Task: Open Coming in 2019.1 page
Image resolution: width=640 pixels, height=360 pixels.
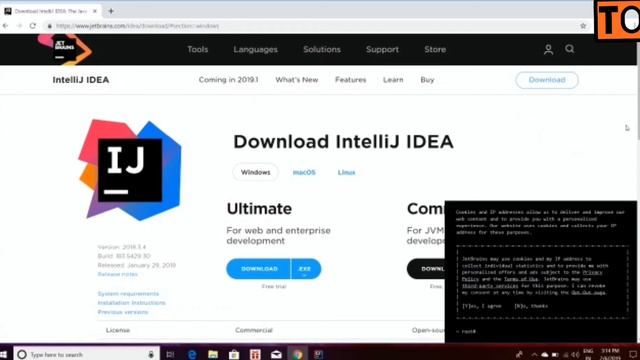Action: point(229,80)
